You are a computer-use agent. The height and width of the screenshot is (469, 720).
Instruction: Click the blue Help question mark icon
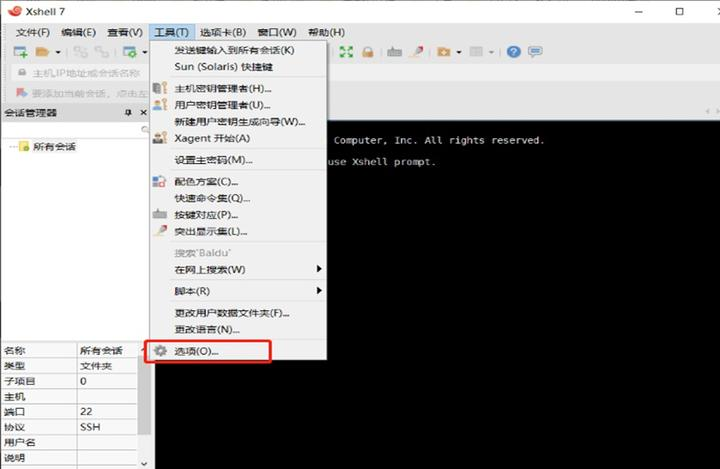pos(514,52)
